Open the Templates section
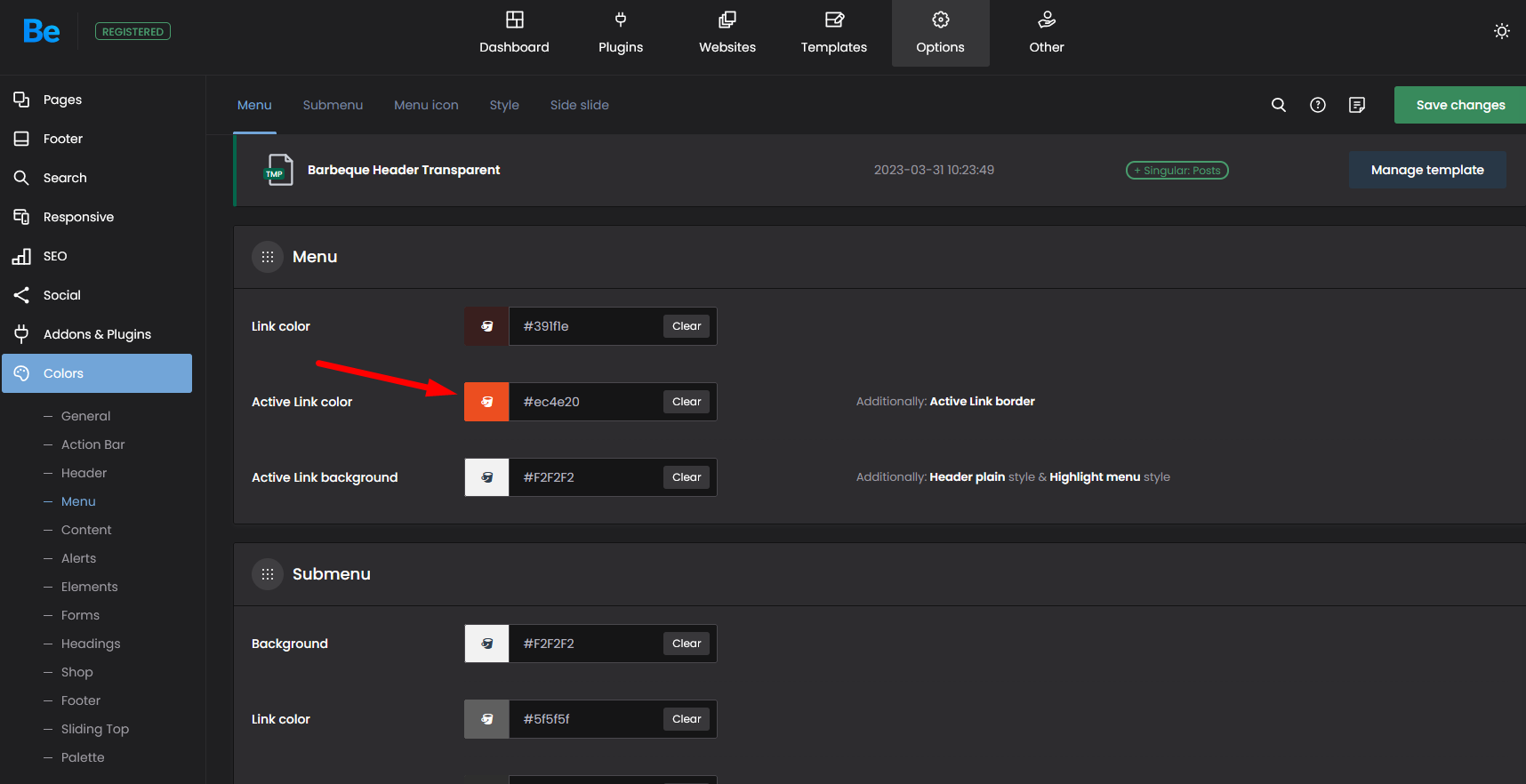The image size is (1526, 784). click(x=834, y=33)
